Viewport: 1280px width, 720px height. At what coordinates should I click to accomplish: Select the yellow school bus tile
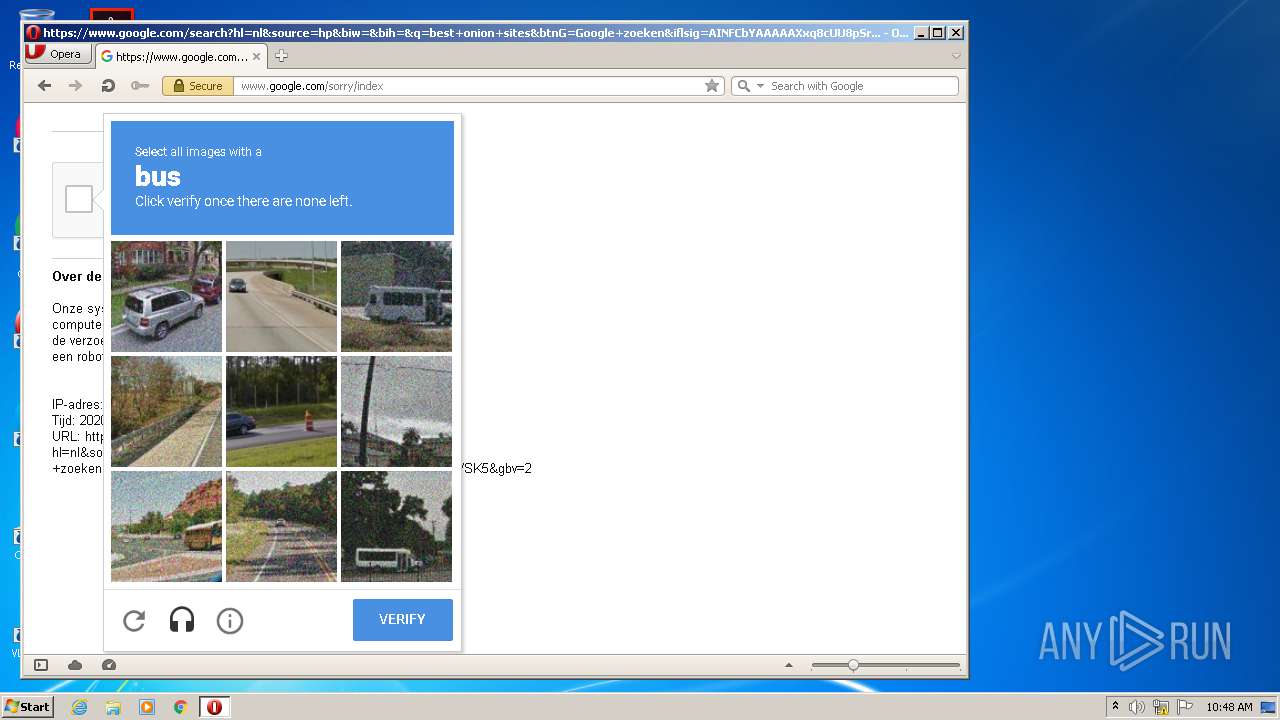tap(166, 526)
